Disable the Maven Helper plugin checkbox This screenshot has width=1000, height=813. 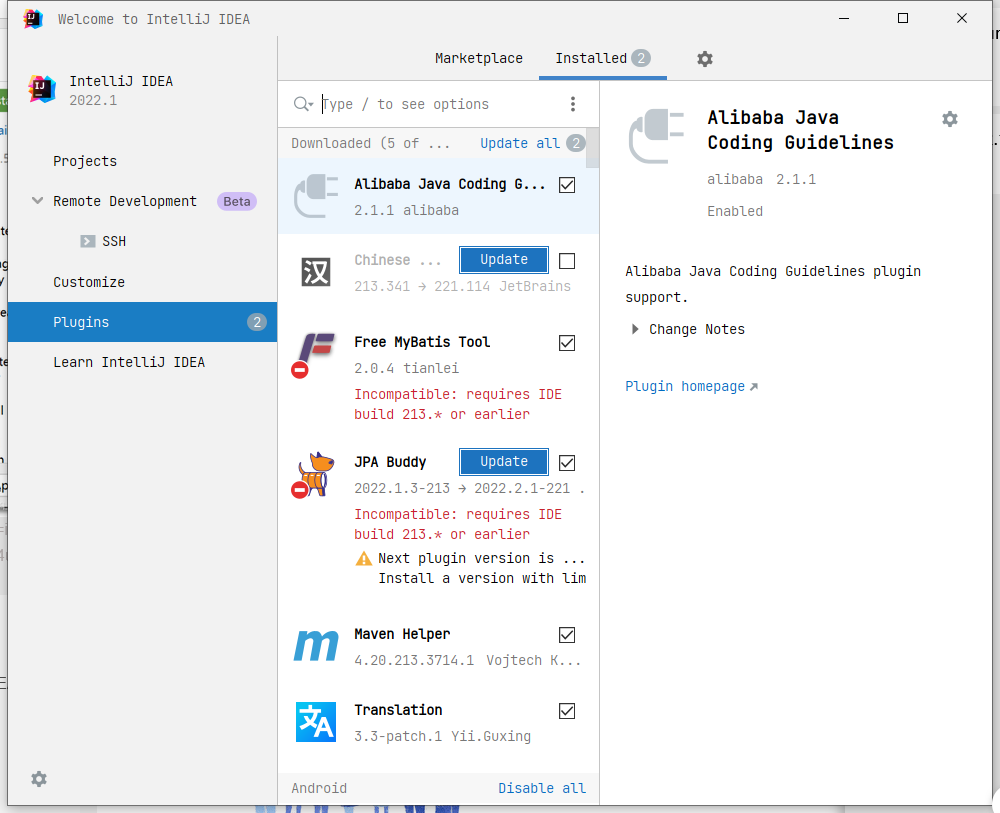567,634
